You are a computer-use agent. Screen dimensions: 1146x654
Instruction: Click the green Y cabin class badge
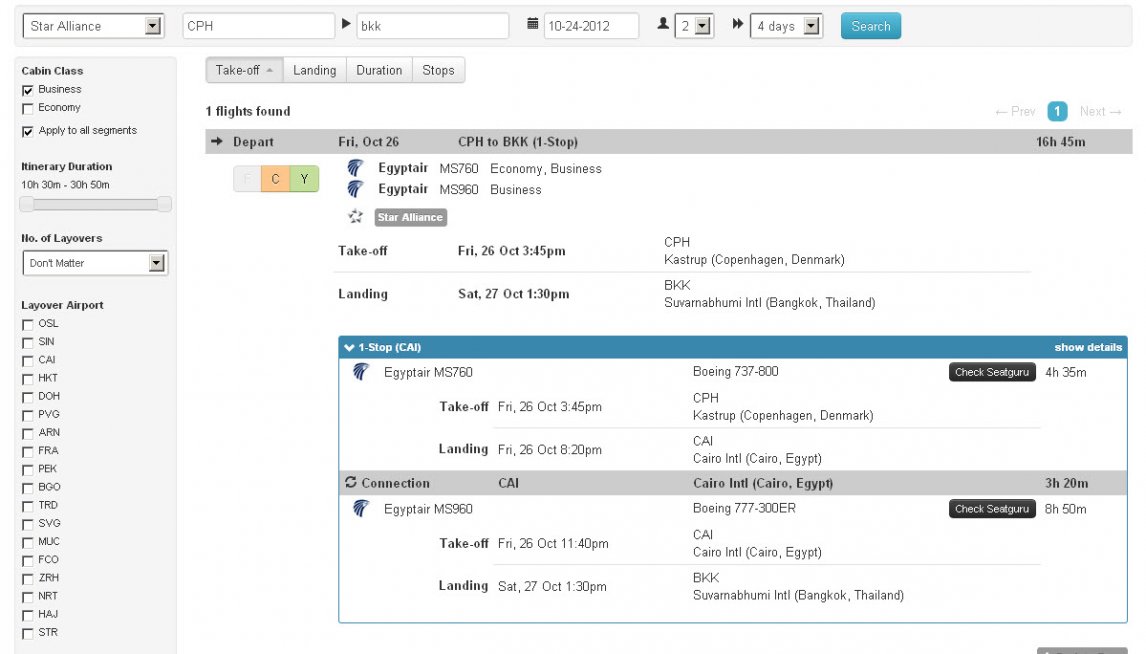click(x=304, y=179)
